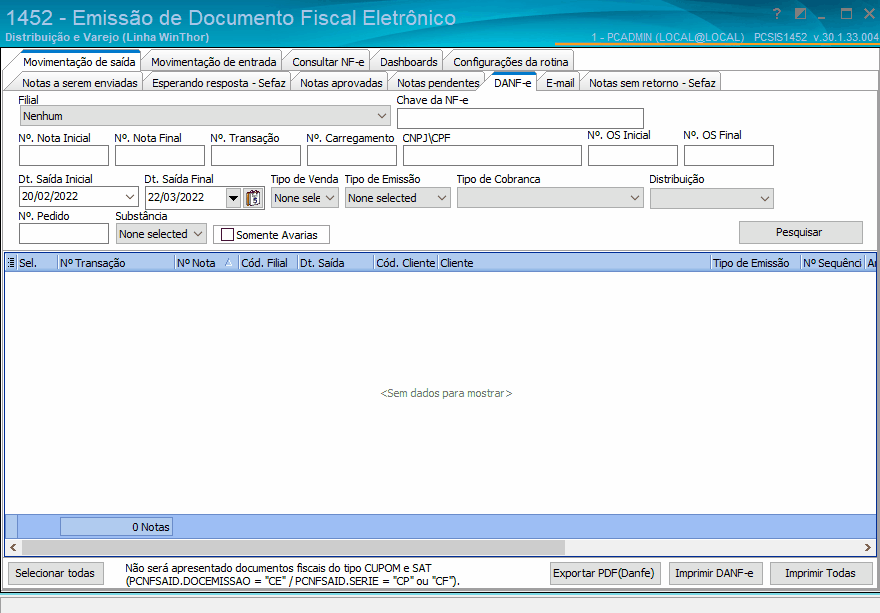880x613 pixels.
Task: Click the window theme toggle icon
Action: (801, 13)
